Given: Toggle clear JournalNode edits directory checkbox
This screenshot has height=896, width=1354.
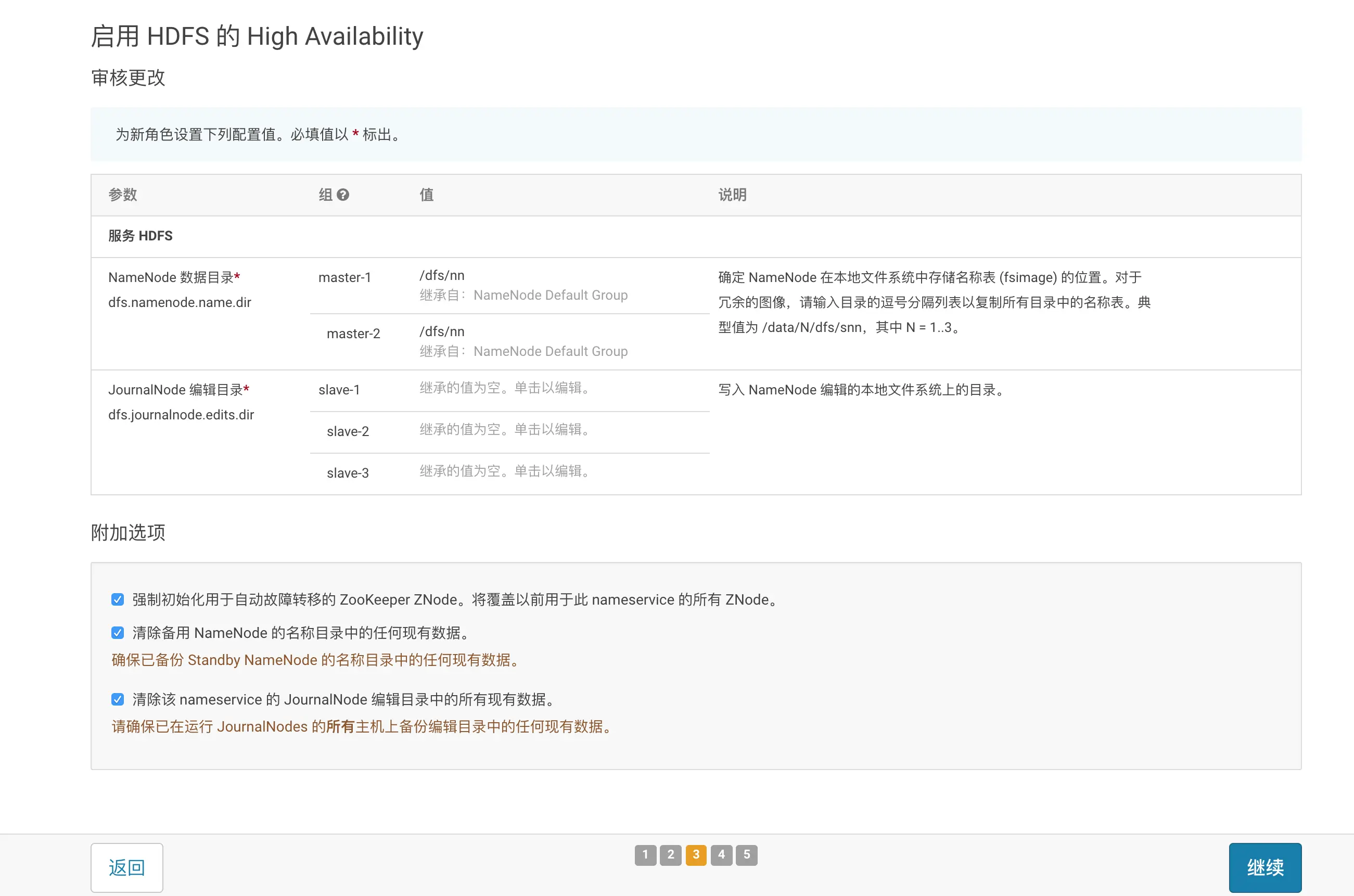Looking at the screenshot, I should [118, 699].
